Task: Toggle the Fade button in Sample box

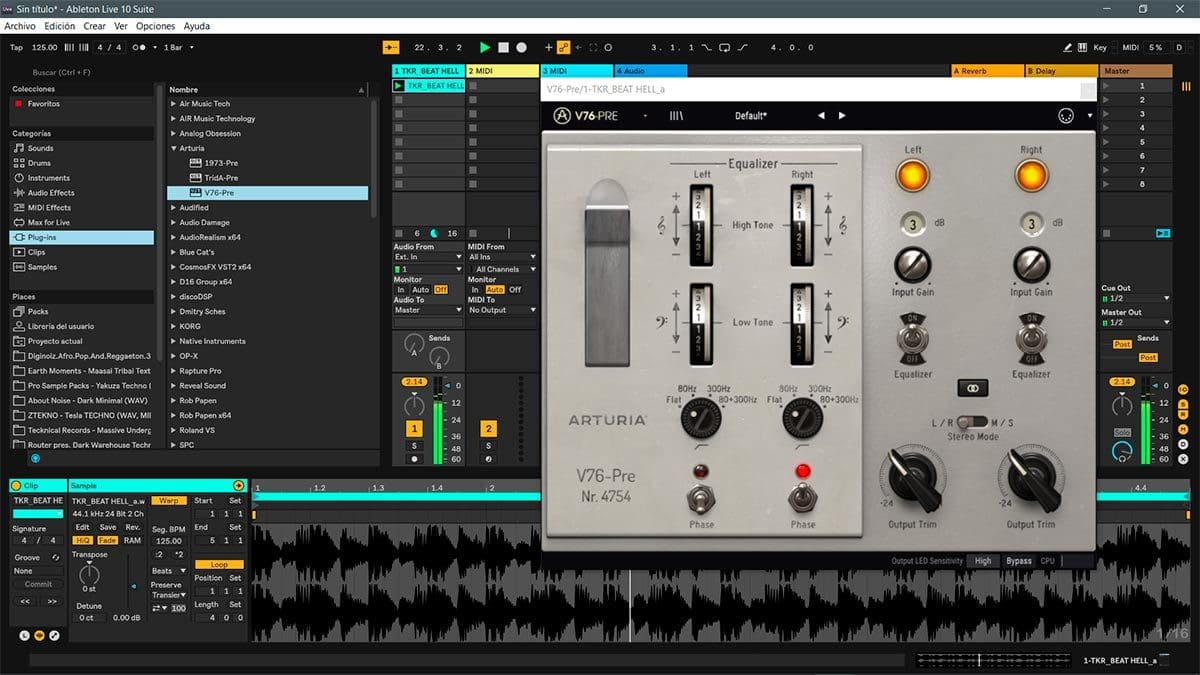Action: click(107, 540)
